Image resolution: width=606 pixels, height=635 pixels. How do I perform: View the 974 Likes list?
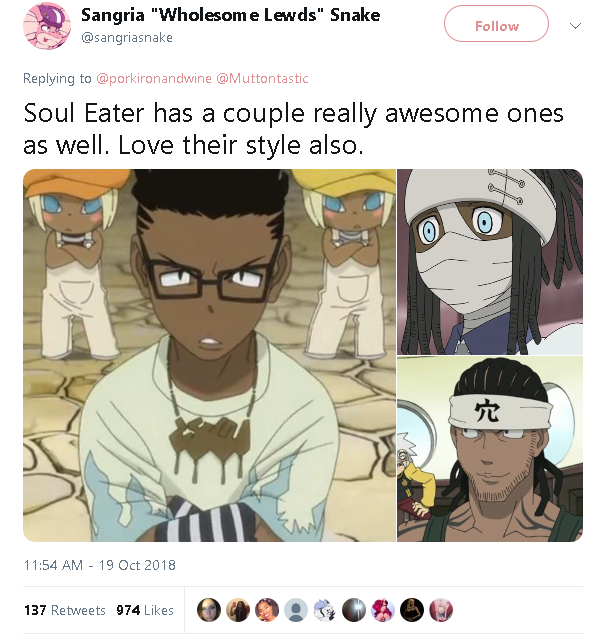coord(145,610)
